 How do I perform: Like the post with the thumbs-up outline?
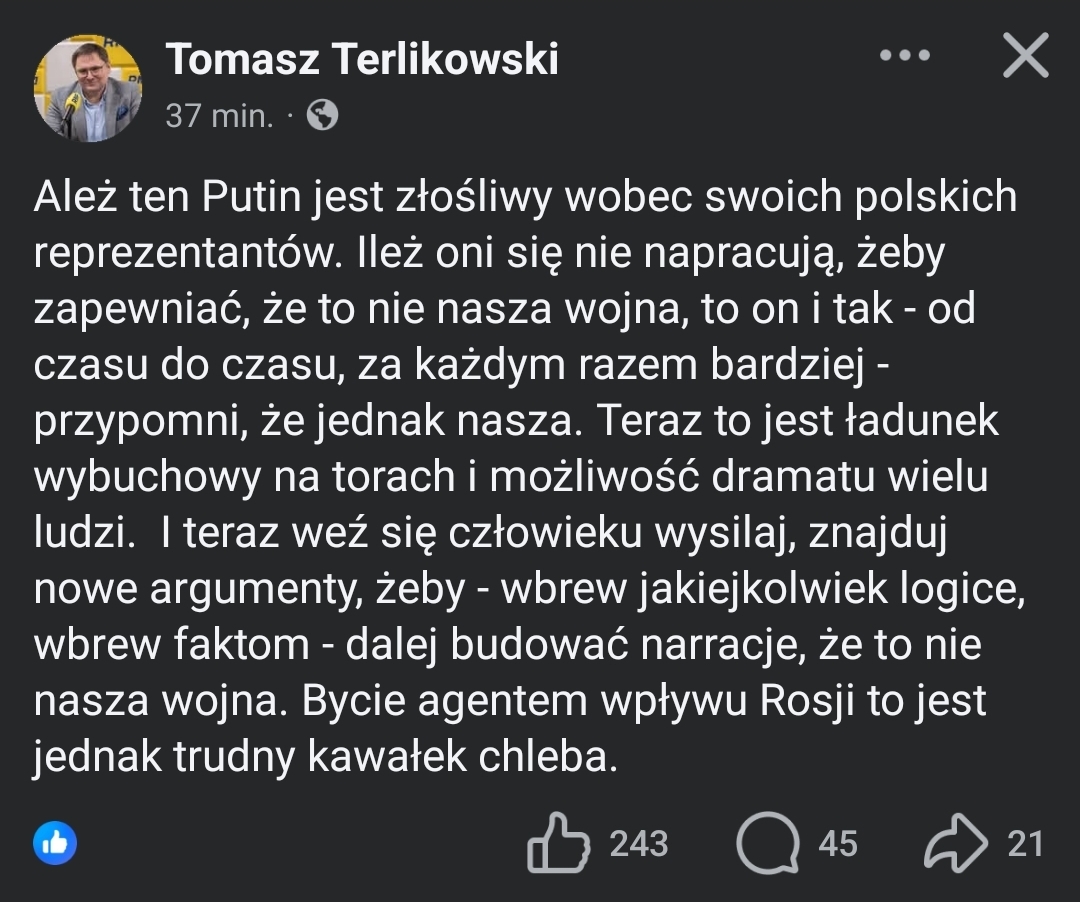click(x=558, y=843)
